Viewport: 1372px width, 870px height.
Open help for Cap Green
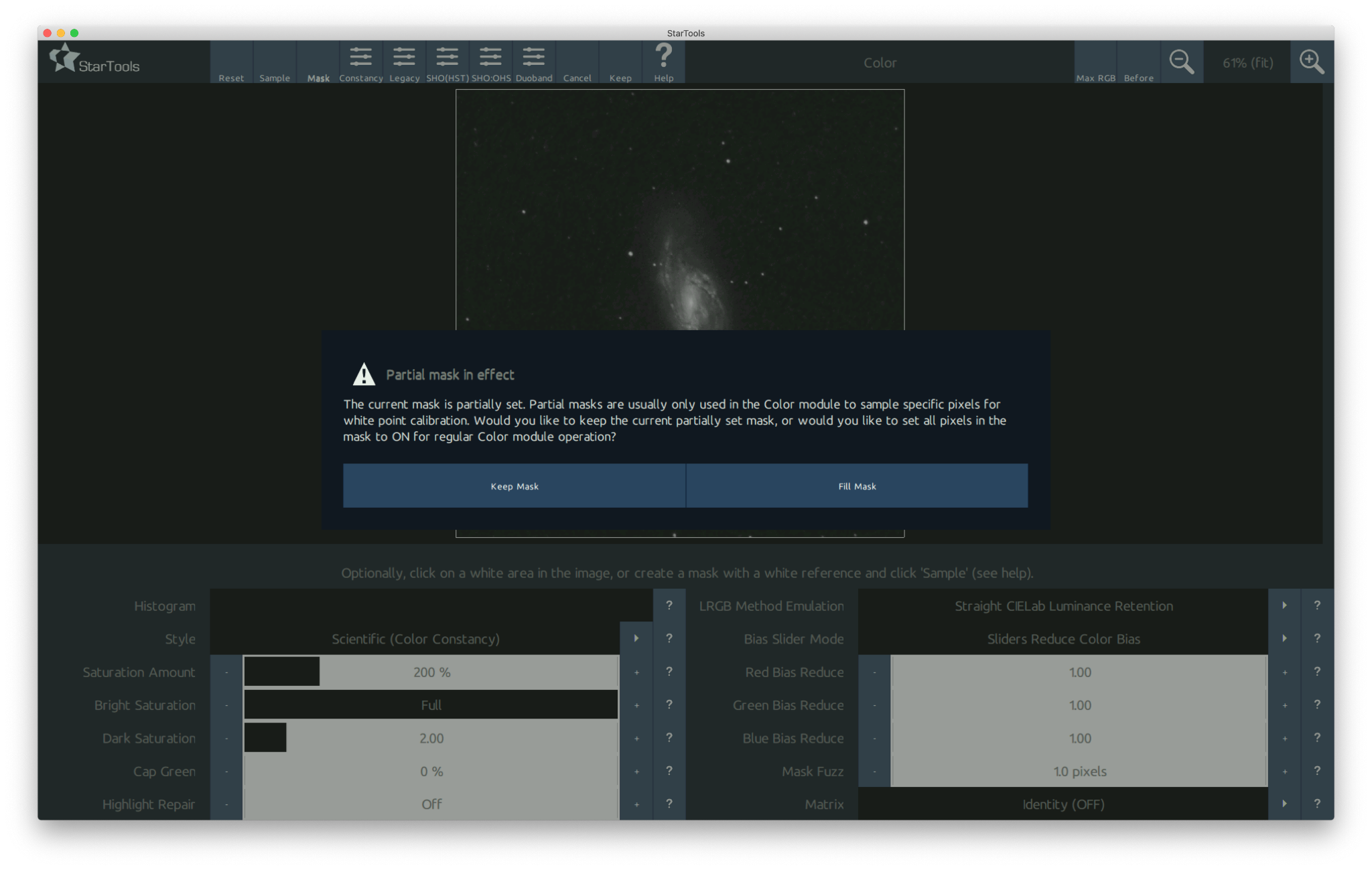pyautogui.click(x=669, y=771)
